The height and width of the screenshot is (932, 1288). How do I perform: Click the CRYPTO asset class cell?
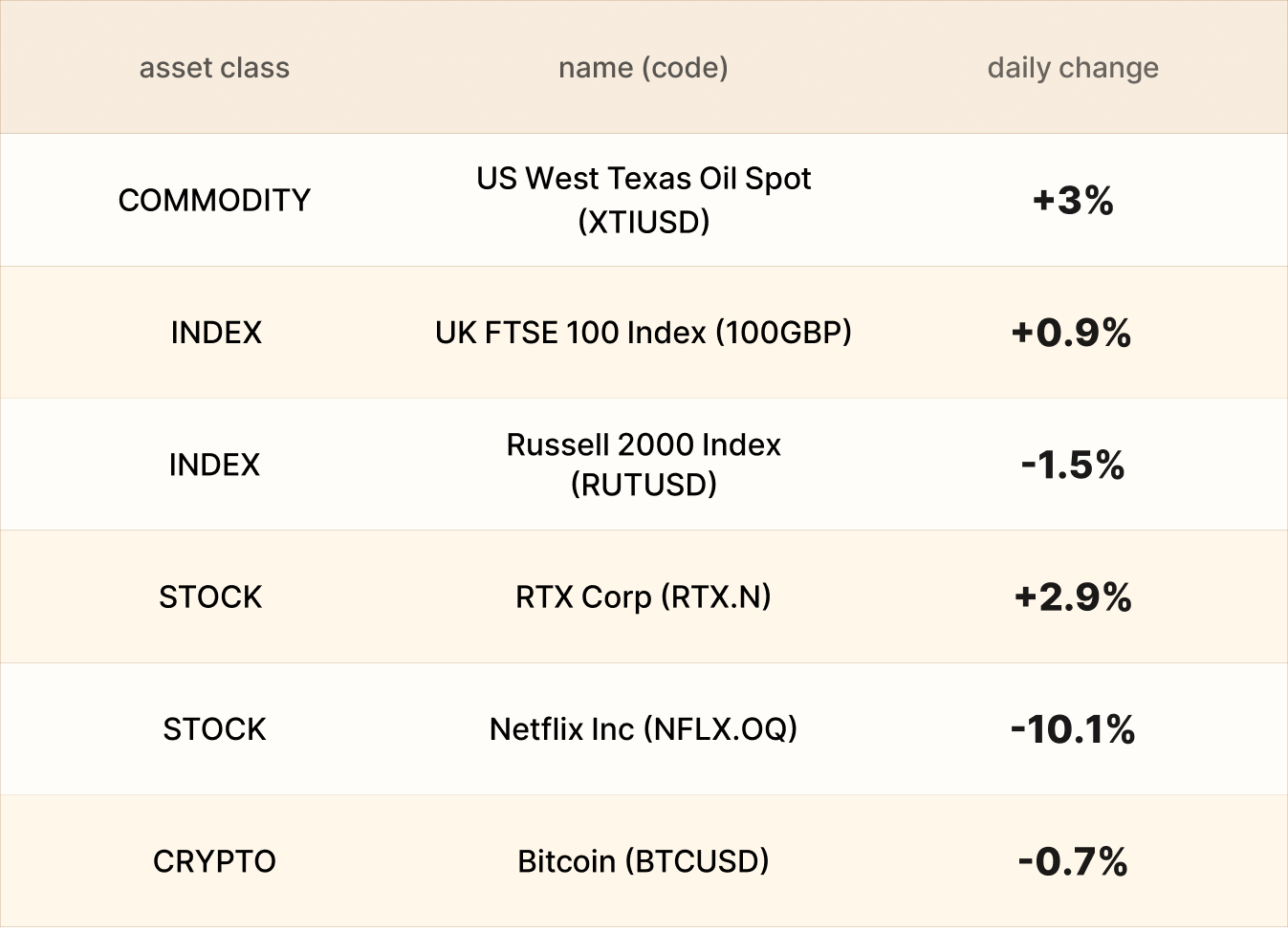click(x=214, y=861)
